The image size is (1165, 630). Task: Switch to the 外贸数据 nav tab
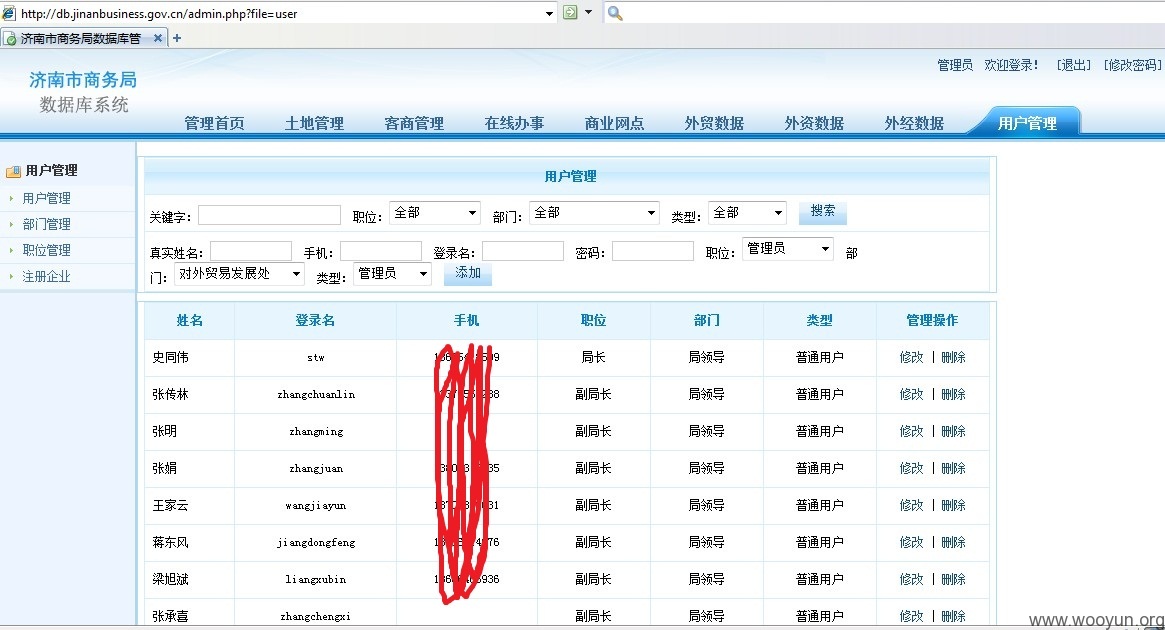tap(714, 123)
